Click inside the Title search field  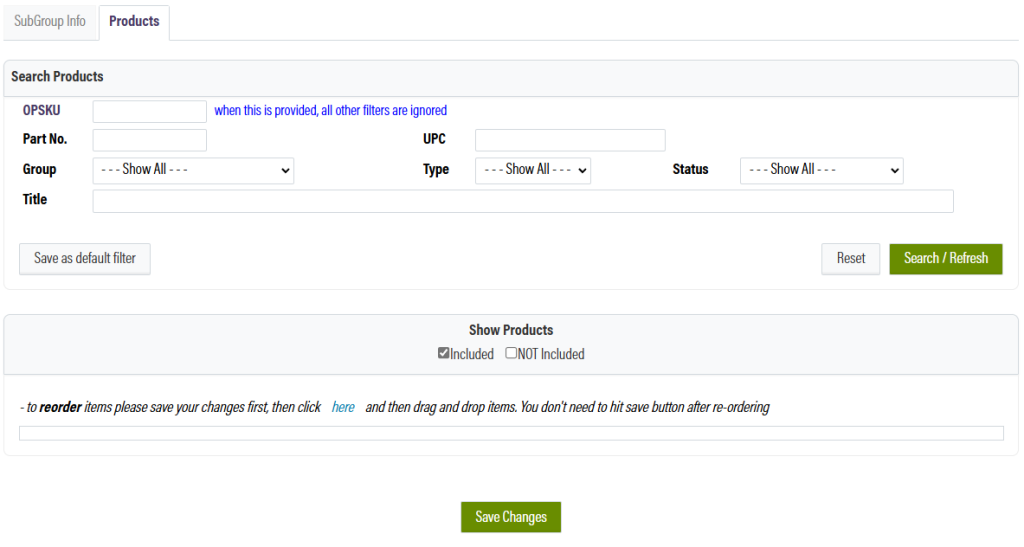[x=522, y=201]
